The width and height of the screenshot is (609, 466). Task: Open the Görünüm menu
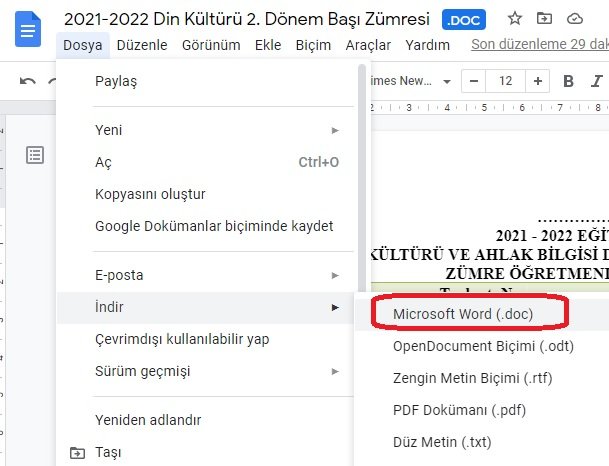211,45
